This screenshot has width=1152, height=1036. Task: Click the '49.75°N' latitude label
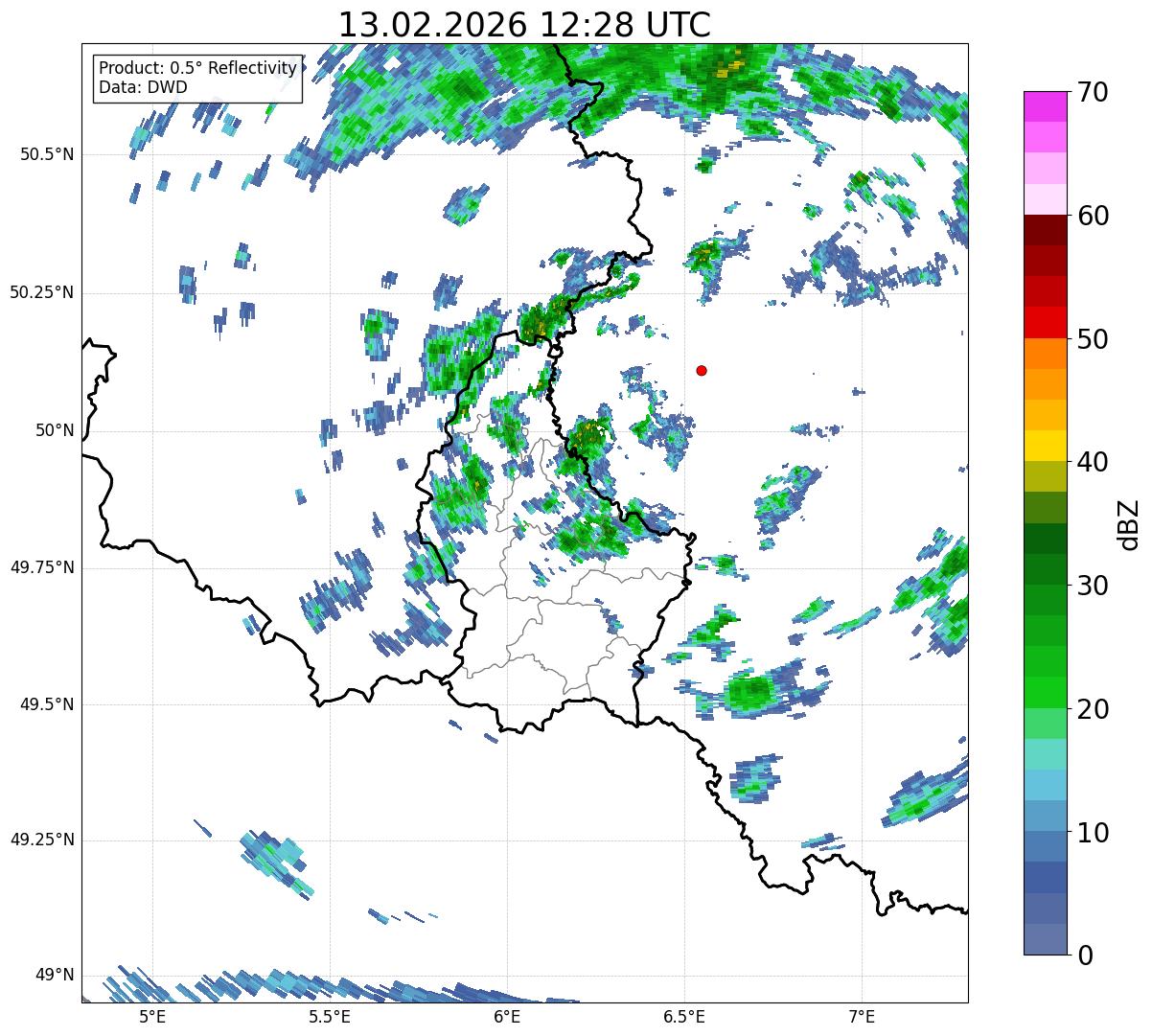42,567
